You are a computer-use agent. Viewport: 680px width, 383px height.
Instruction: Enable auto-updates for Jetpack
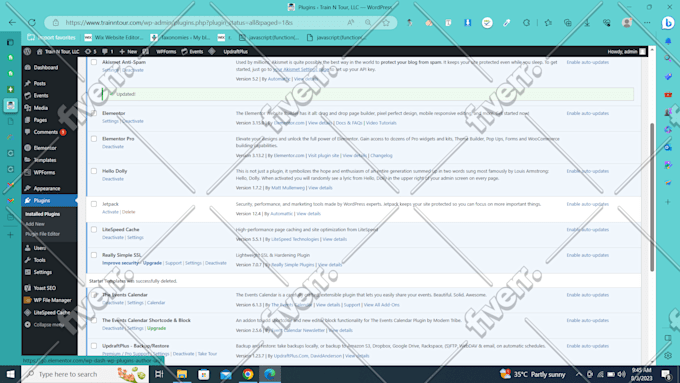tap(588, 204)
